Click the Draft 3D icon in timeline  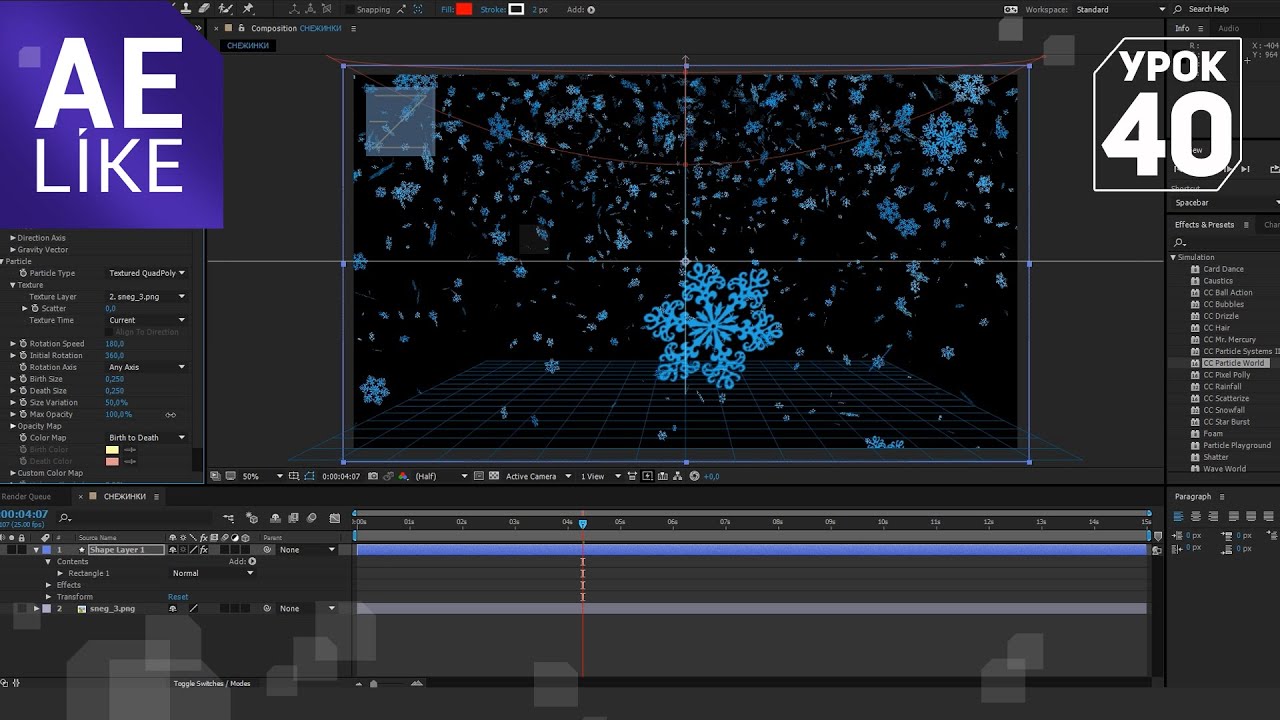tap(252, 518)
